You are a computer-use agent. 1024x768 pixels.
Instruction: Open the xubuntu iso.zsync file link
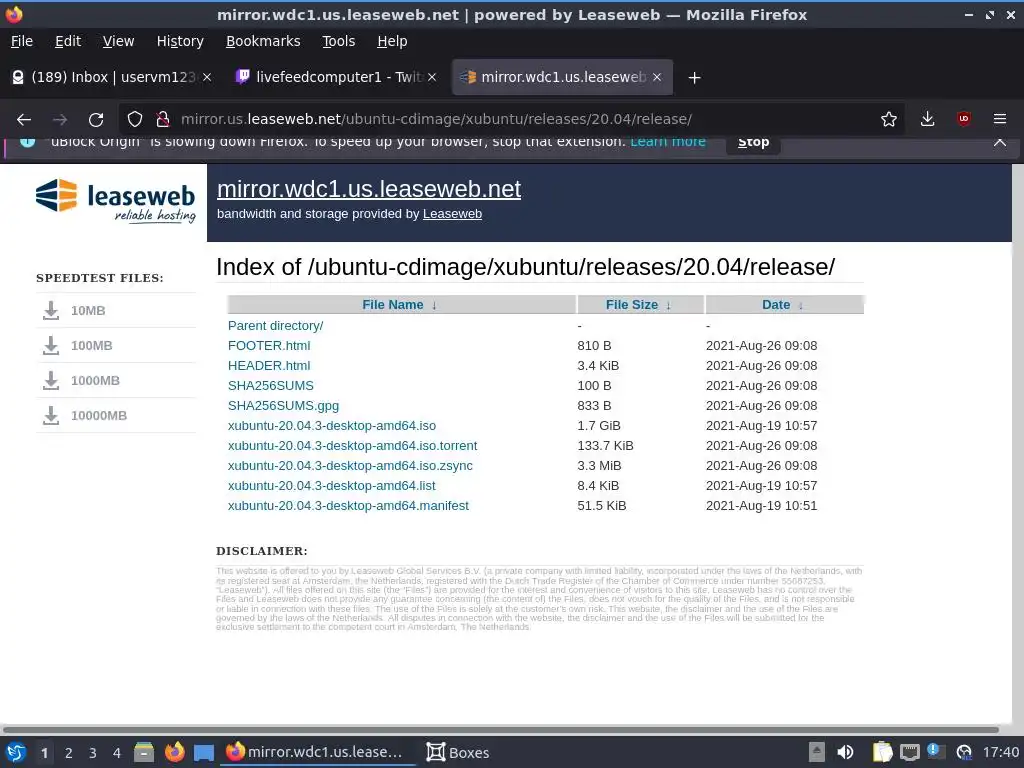point(350,466)
